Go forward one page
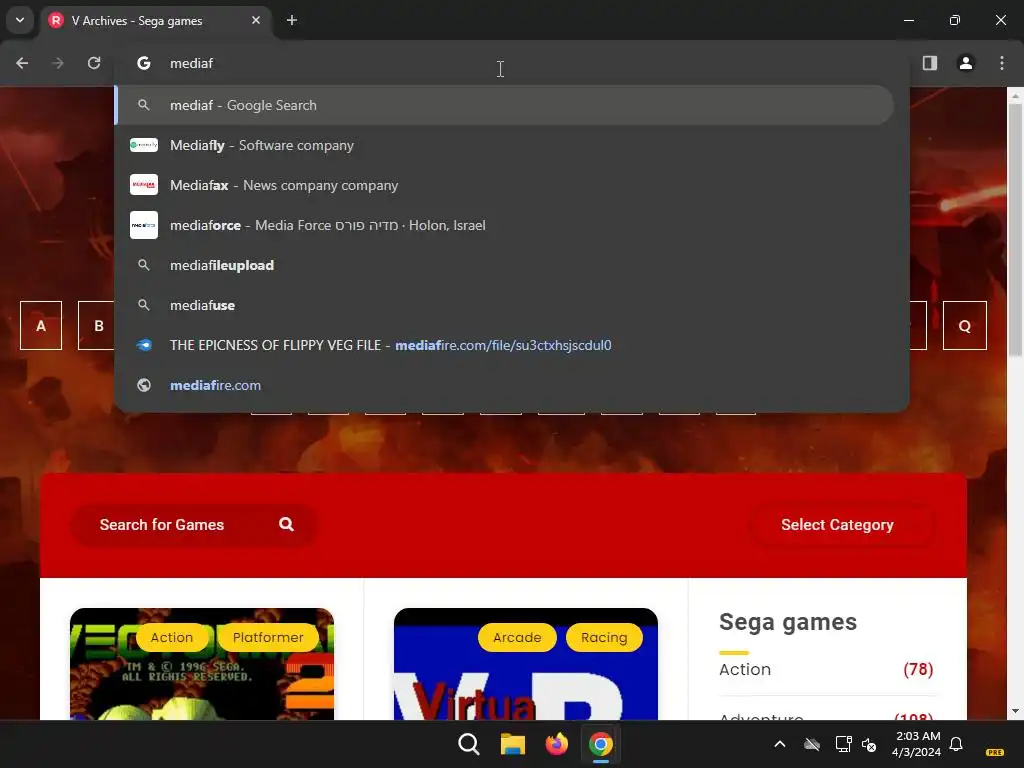 tap(58, 63)
